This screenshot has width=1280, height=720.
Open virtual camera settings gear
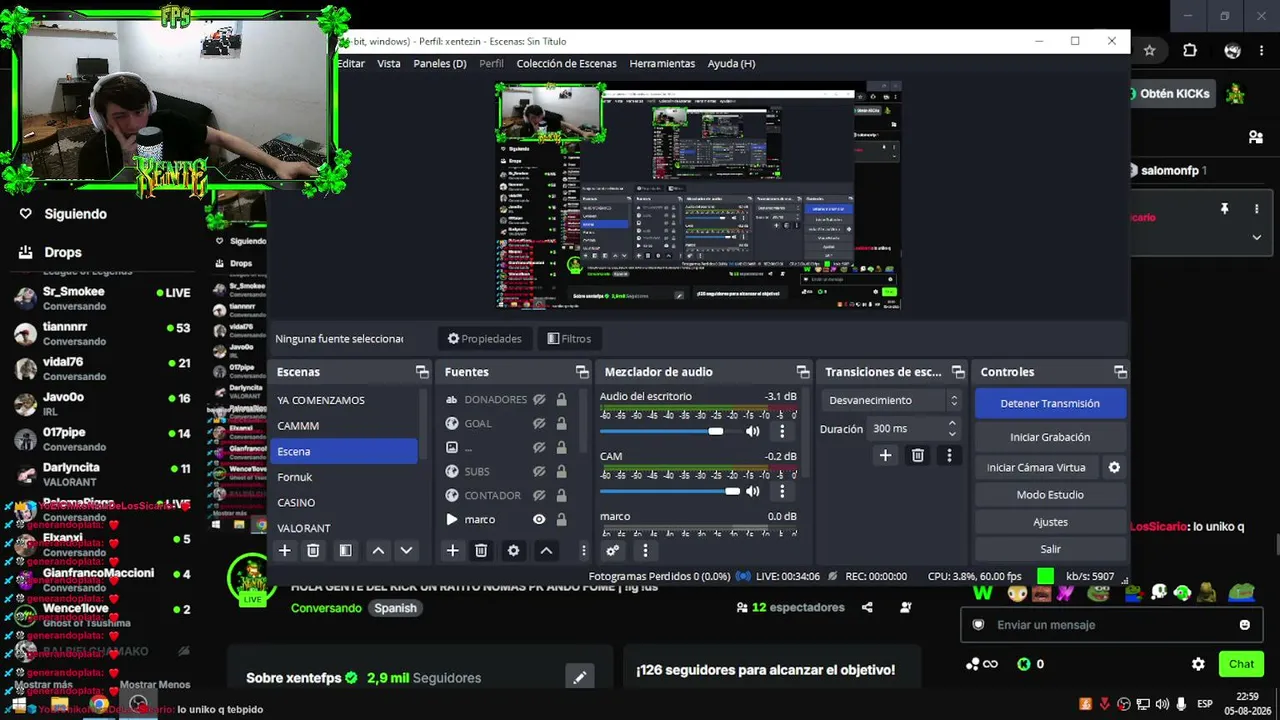coord(1114,467)
